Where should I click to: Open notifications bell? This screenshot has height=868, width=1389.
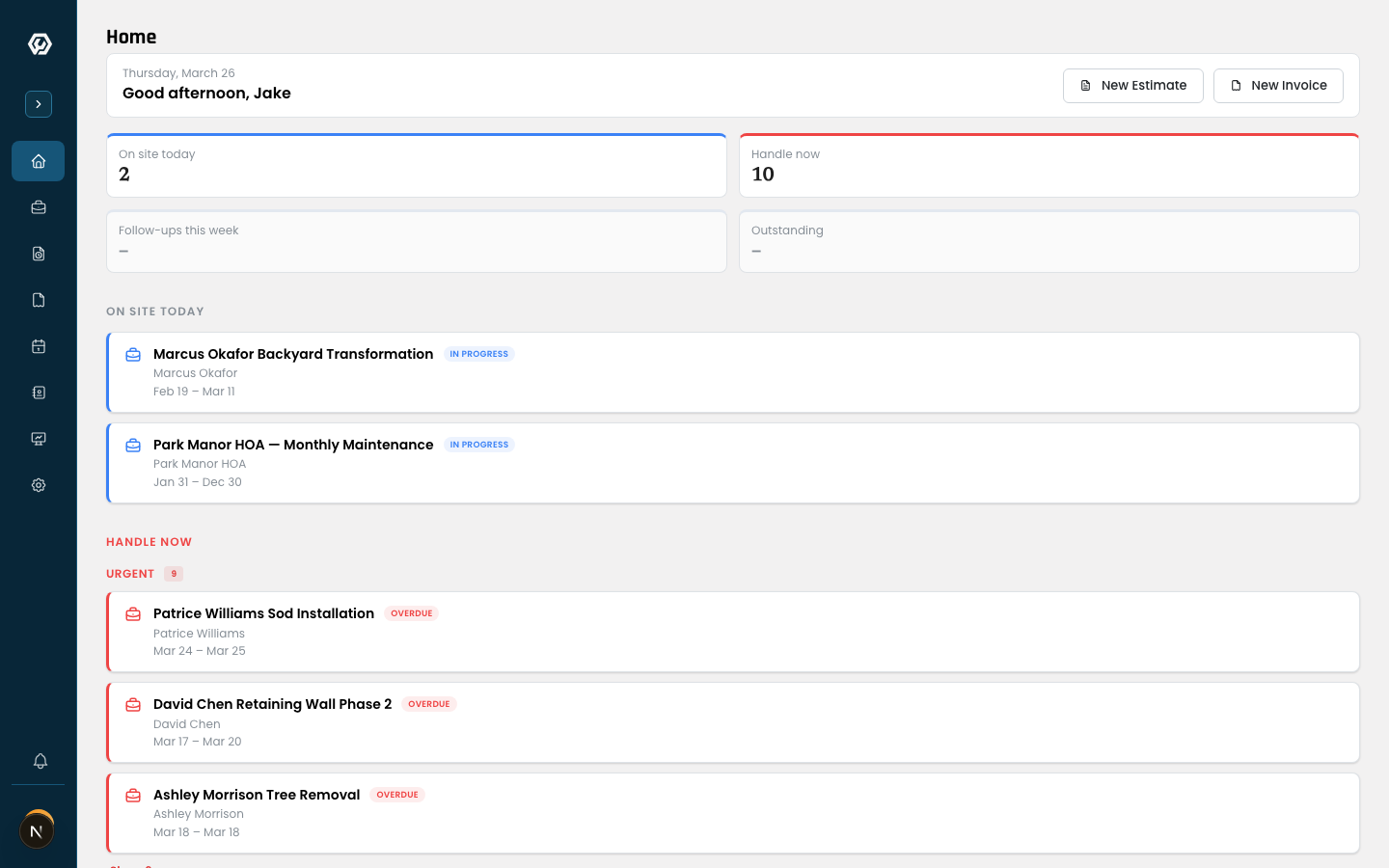40,761
